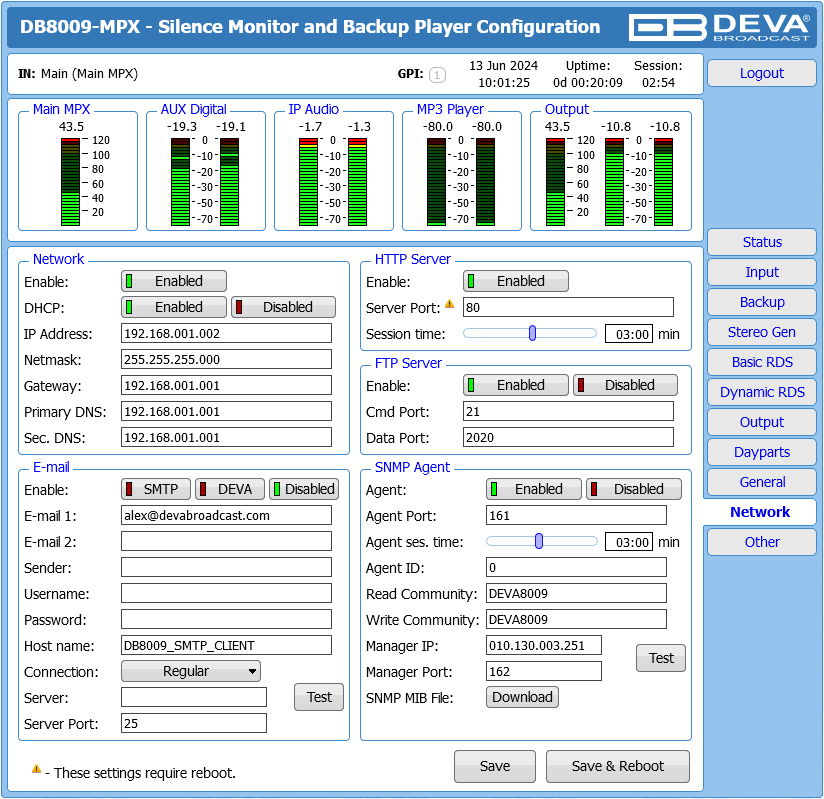The height and width of the screenshot is (799, 824).
Task: Open the Dynamic RDS page
Action: [x=761, y=392]
